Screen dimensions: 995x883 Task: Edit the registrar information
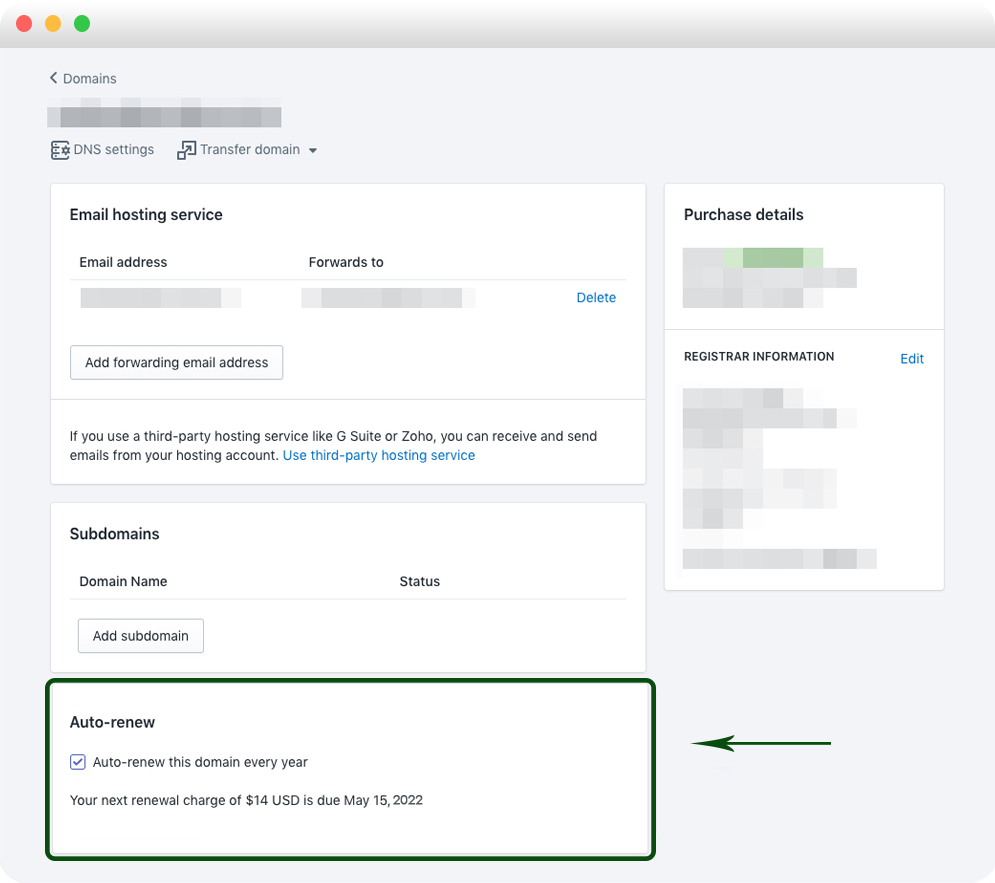tap(911, 358)
